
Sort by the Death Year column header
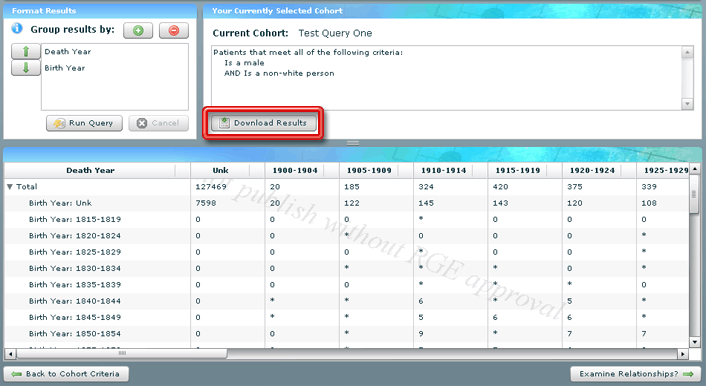[90, 170]
